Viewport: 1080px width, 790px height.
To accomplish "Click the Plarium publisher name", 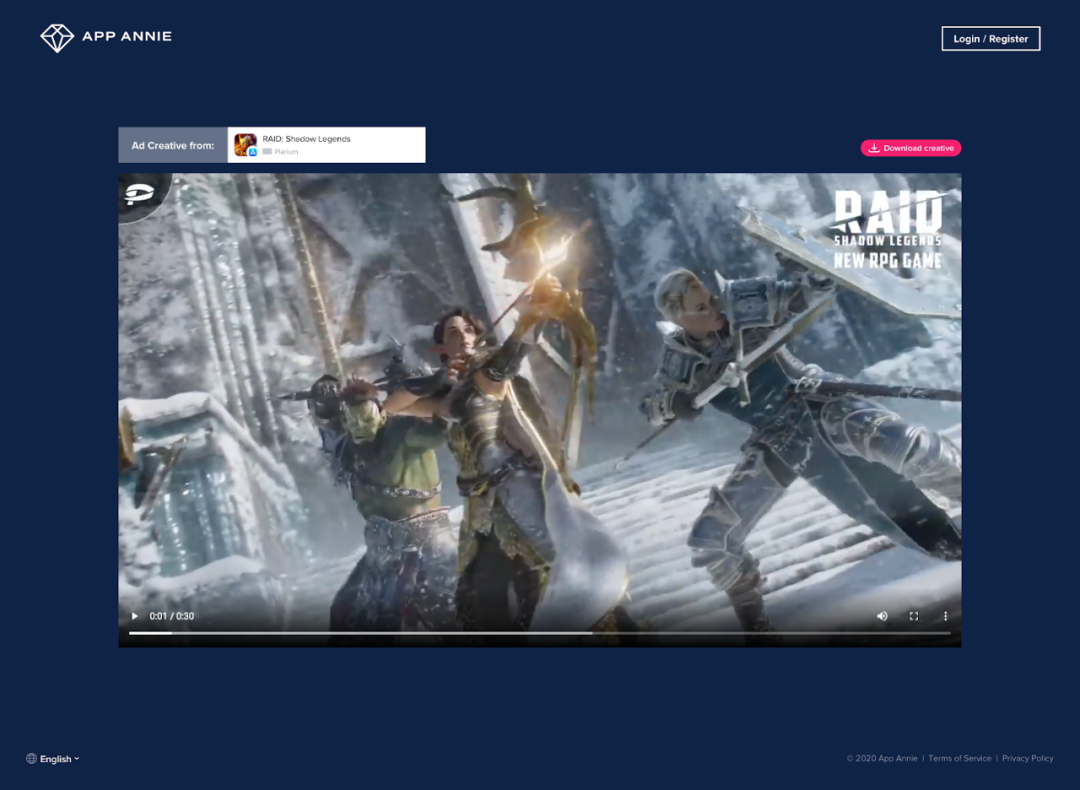I will pos(286,152).
